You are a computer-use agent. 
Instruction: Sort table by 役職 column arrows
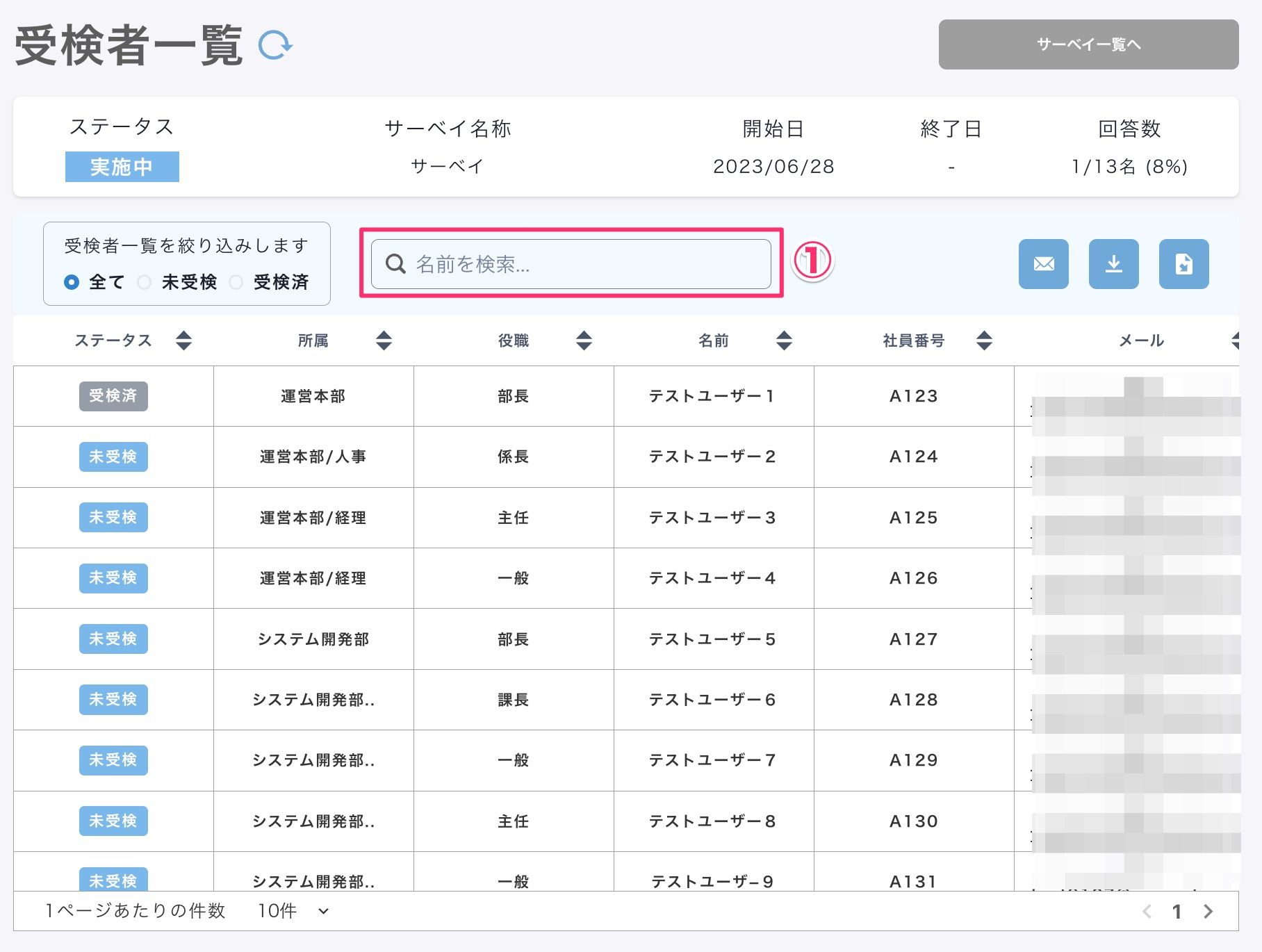coord(584,340)
